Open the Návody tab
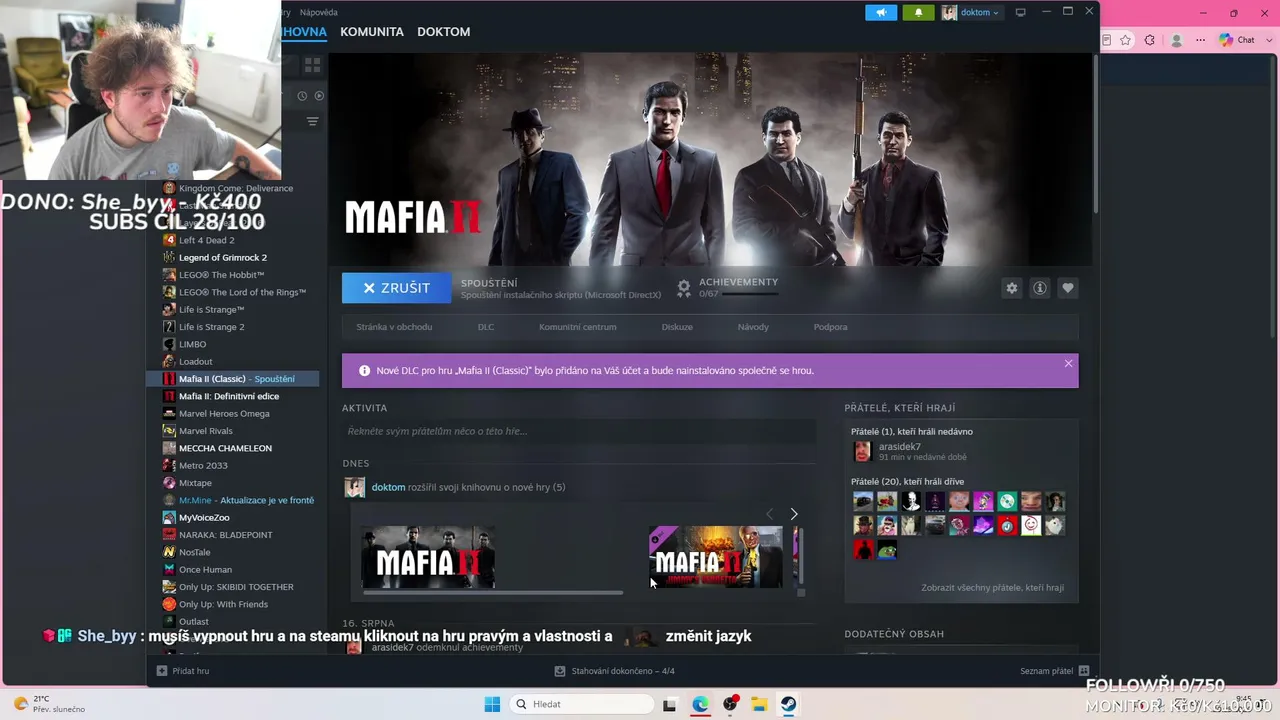The height and width of the screenshot is (720, 1280). 753,327
